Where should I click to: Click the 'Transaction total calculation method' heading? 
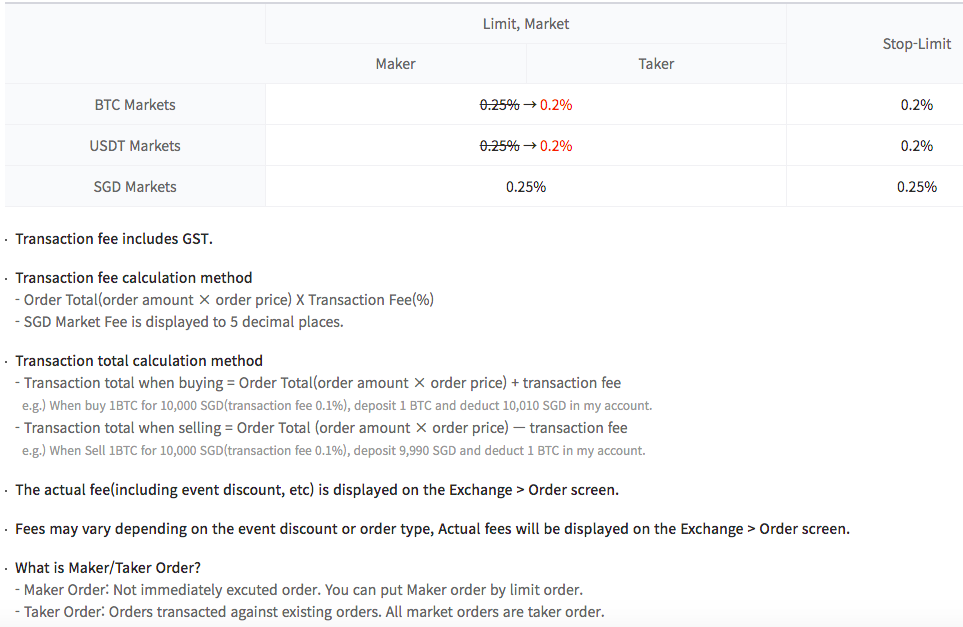tap(139, 361)
